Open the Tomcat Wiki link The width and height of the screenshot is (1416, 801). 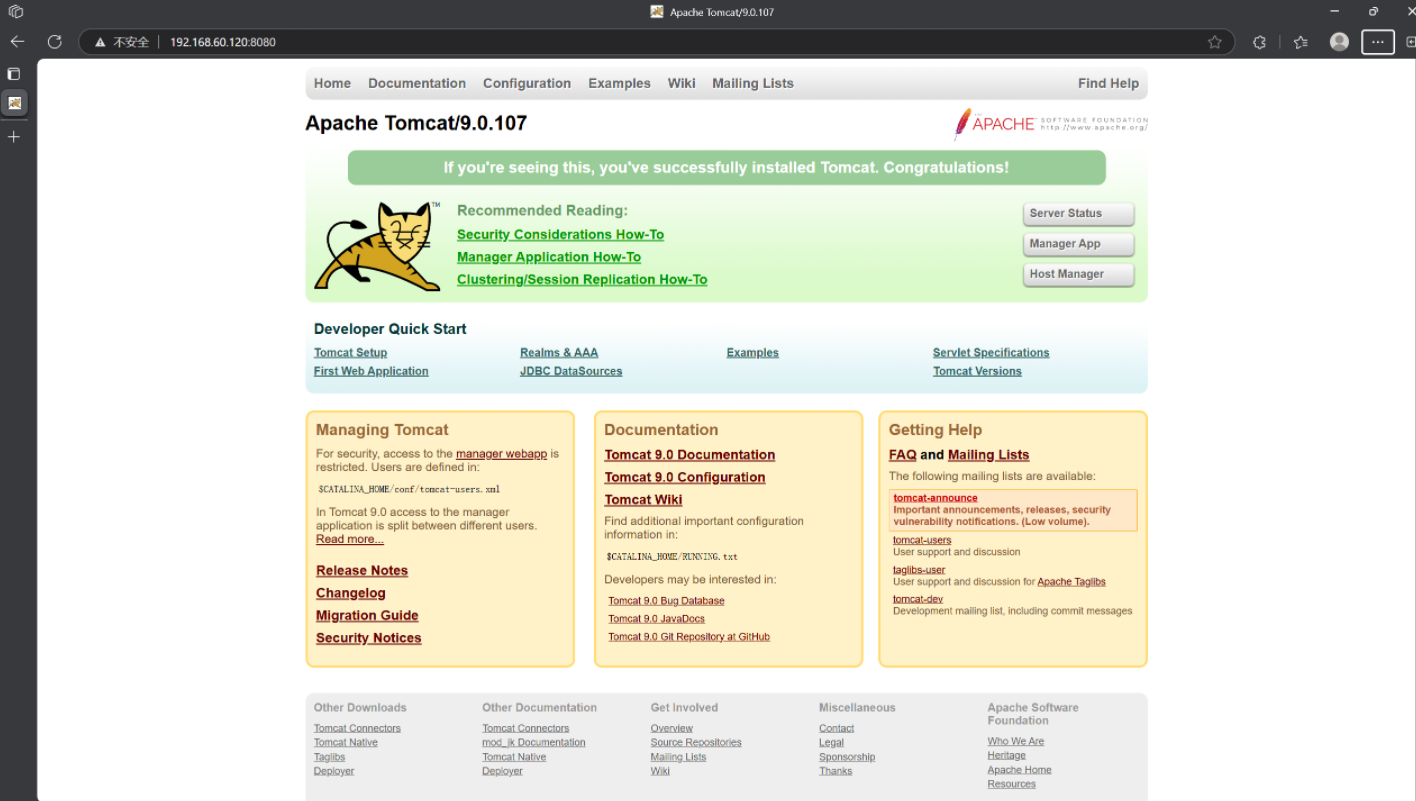(x=643, y=500)
